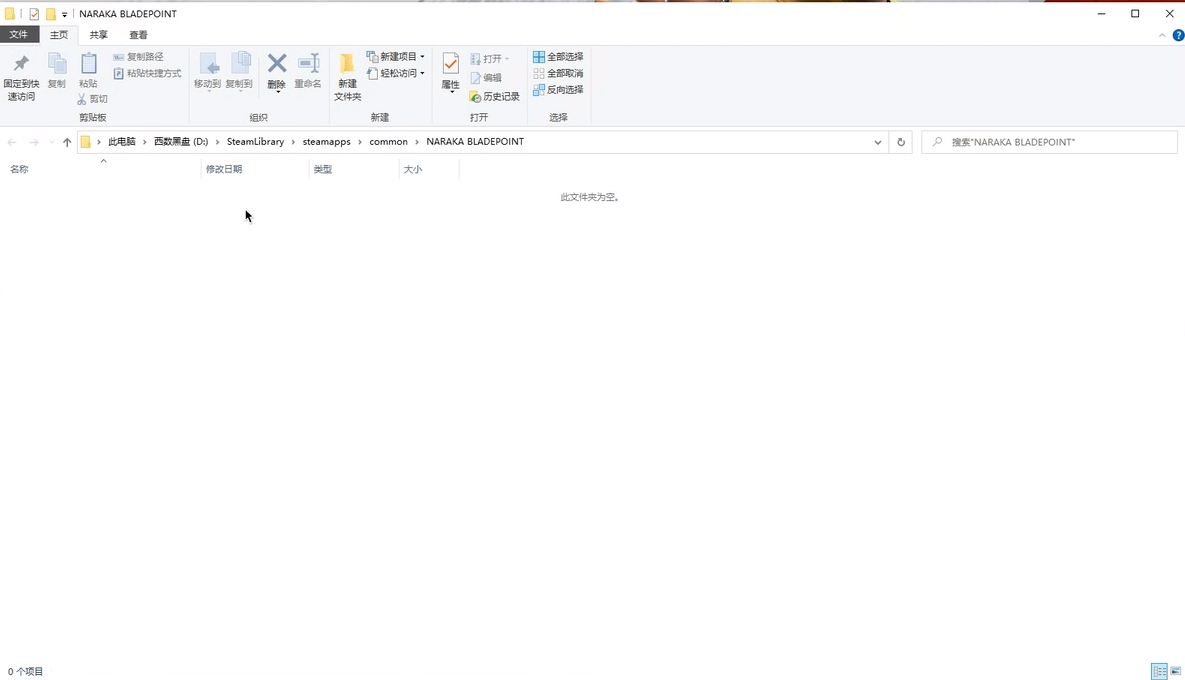Refresh the current folder view
This screenshot has height=680, width=1185.
901,142
